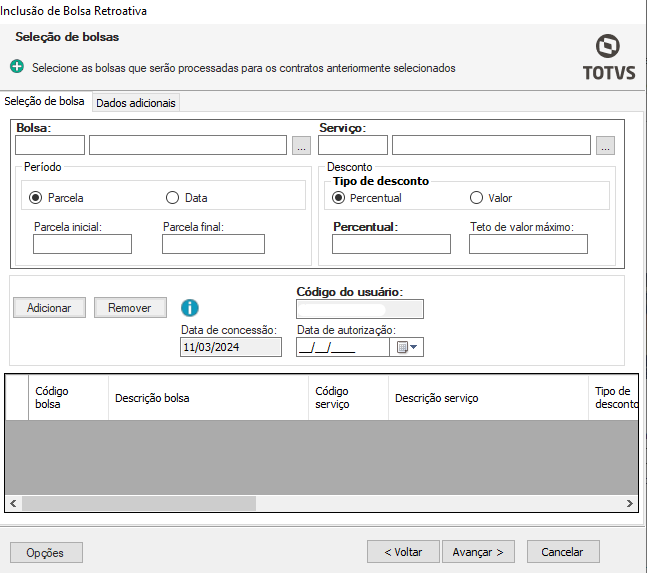Click the Teto de valor máximo field
Image resolution: width=647 pixels, height=573 pixels.
pos(528,244)
